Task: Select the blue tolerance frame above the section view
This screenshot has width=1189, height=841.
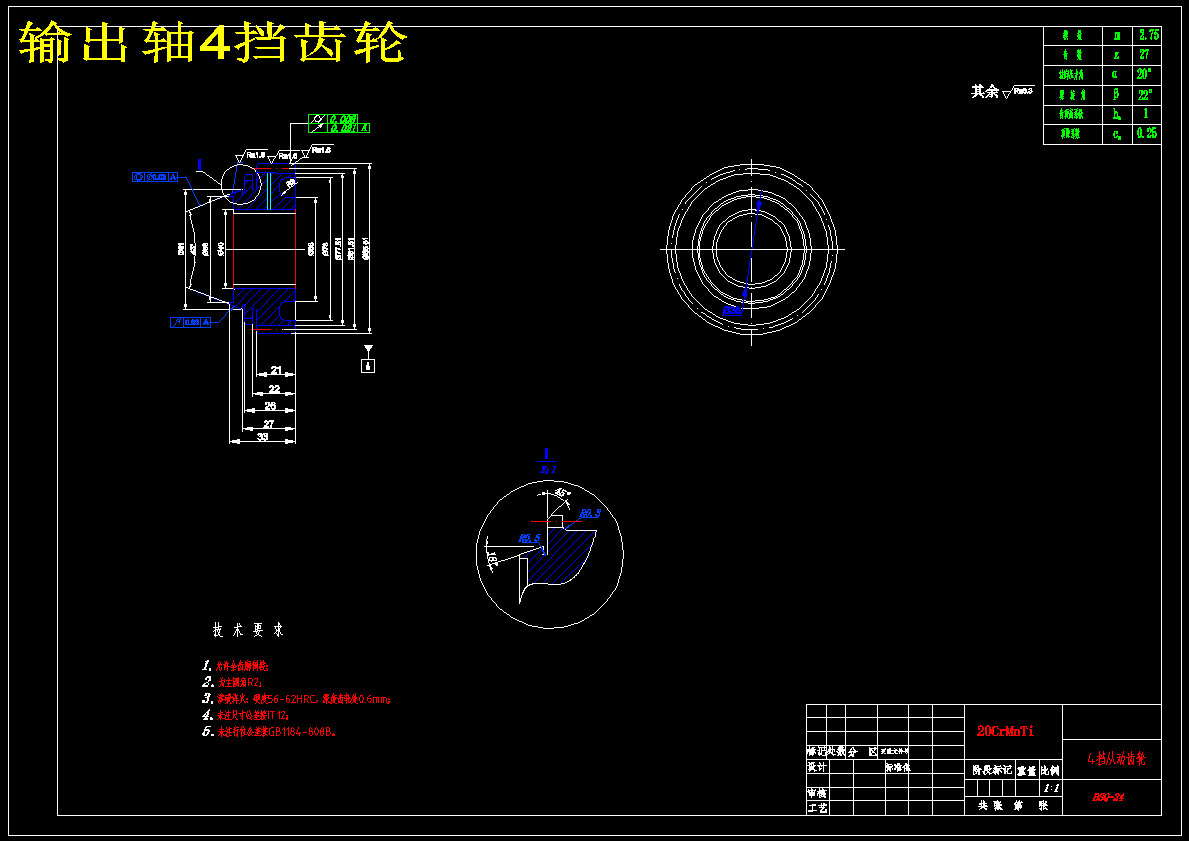Action: pyautogui.click(x=155, y=177)
